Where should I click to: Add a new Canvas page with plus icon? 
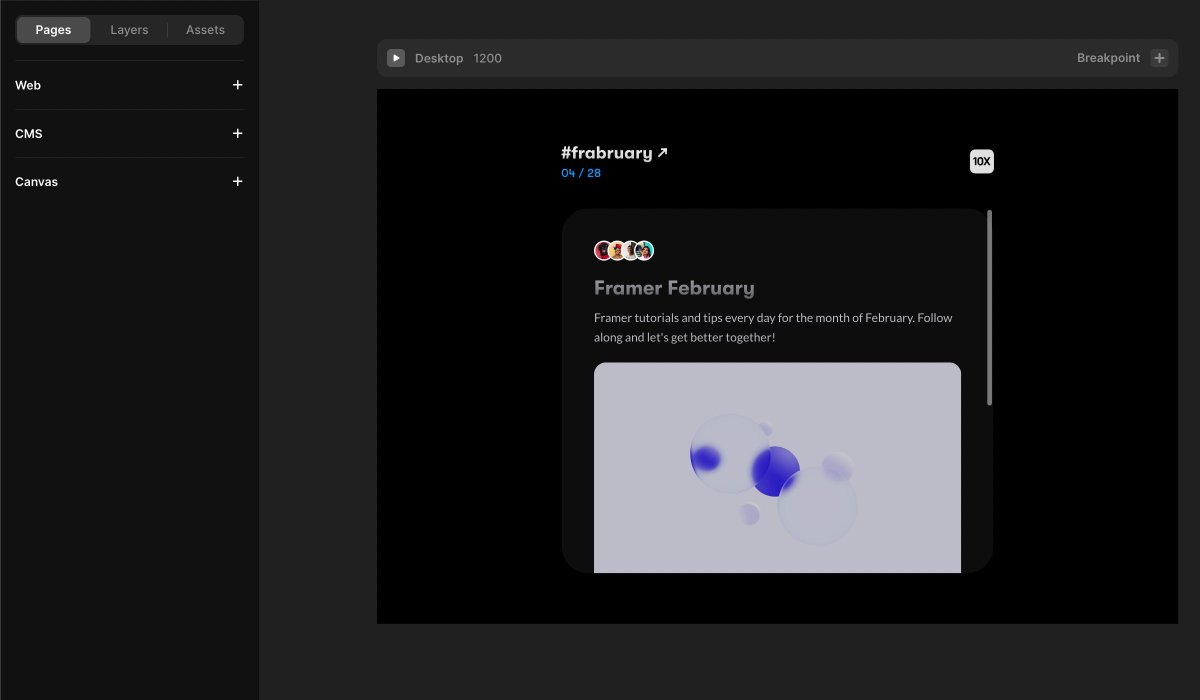click(237, 181)
